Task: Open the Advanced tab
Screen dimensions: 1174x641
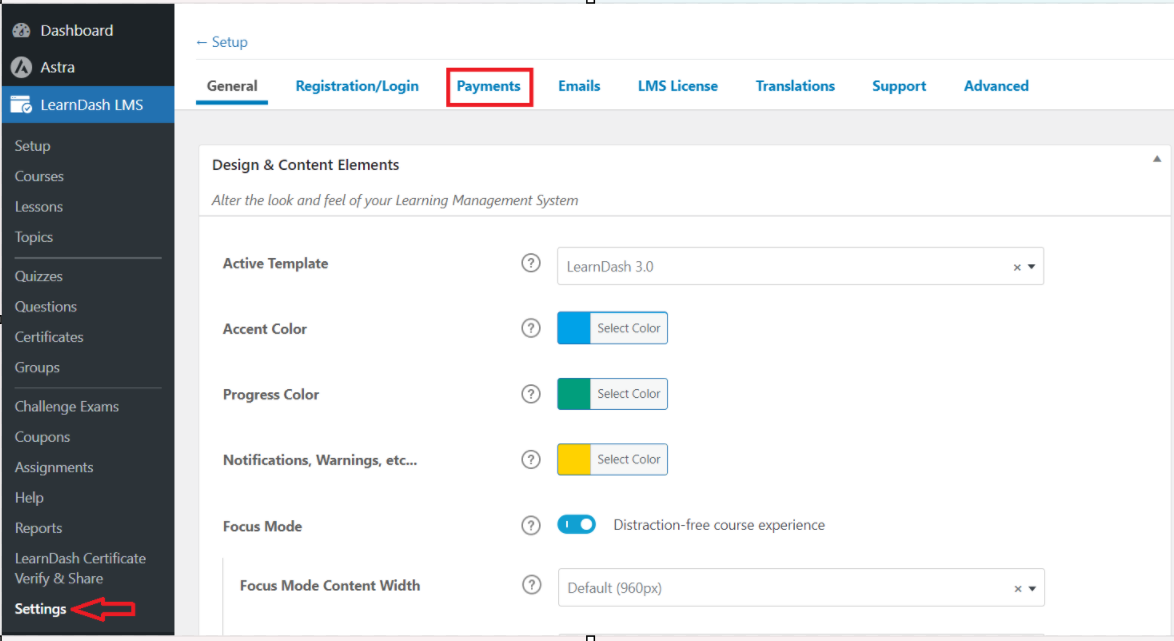Action: tap(996, 86)
